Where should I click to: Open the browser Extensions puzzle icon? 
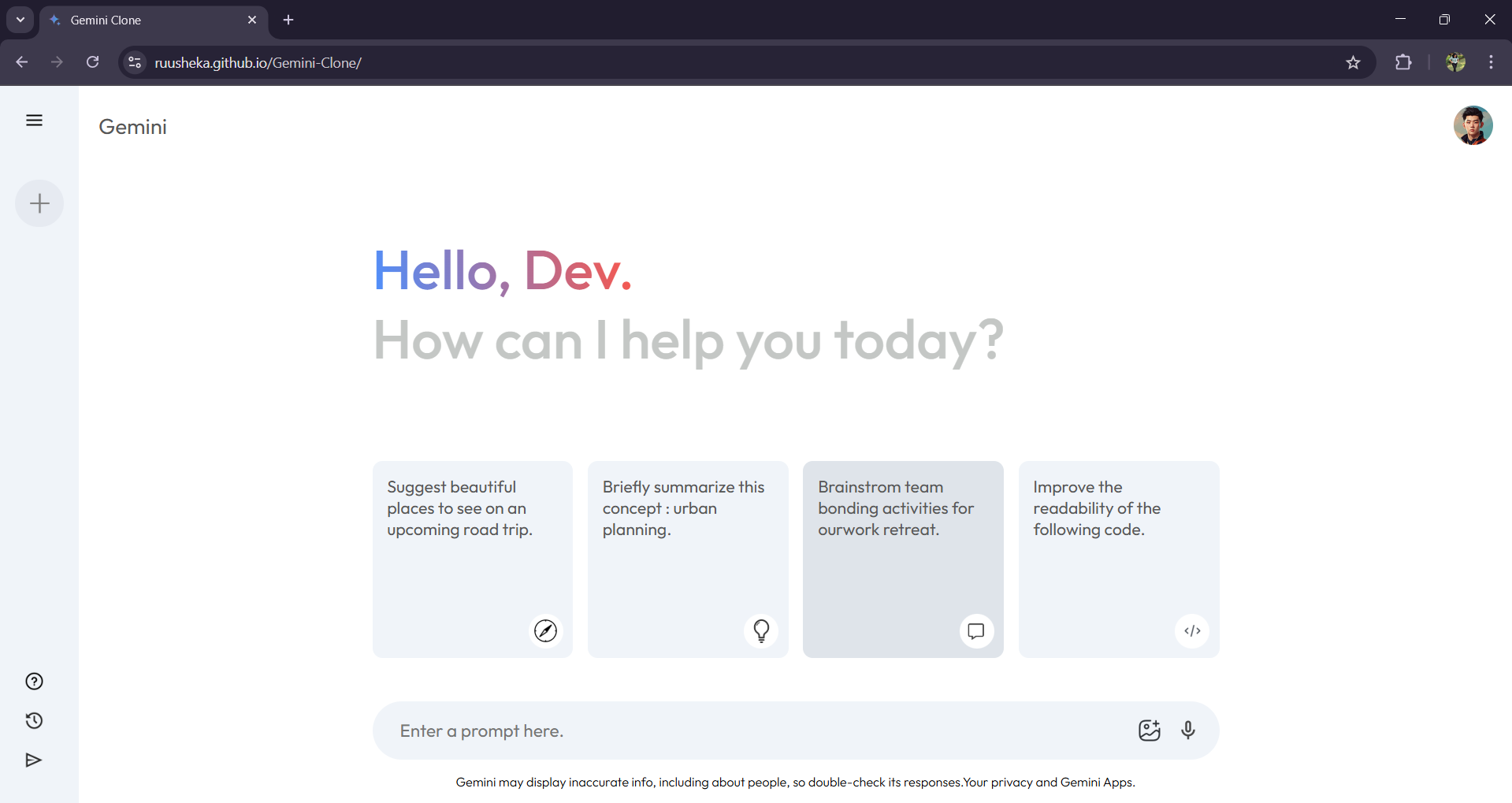coord(1403,62)
